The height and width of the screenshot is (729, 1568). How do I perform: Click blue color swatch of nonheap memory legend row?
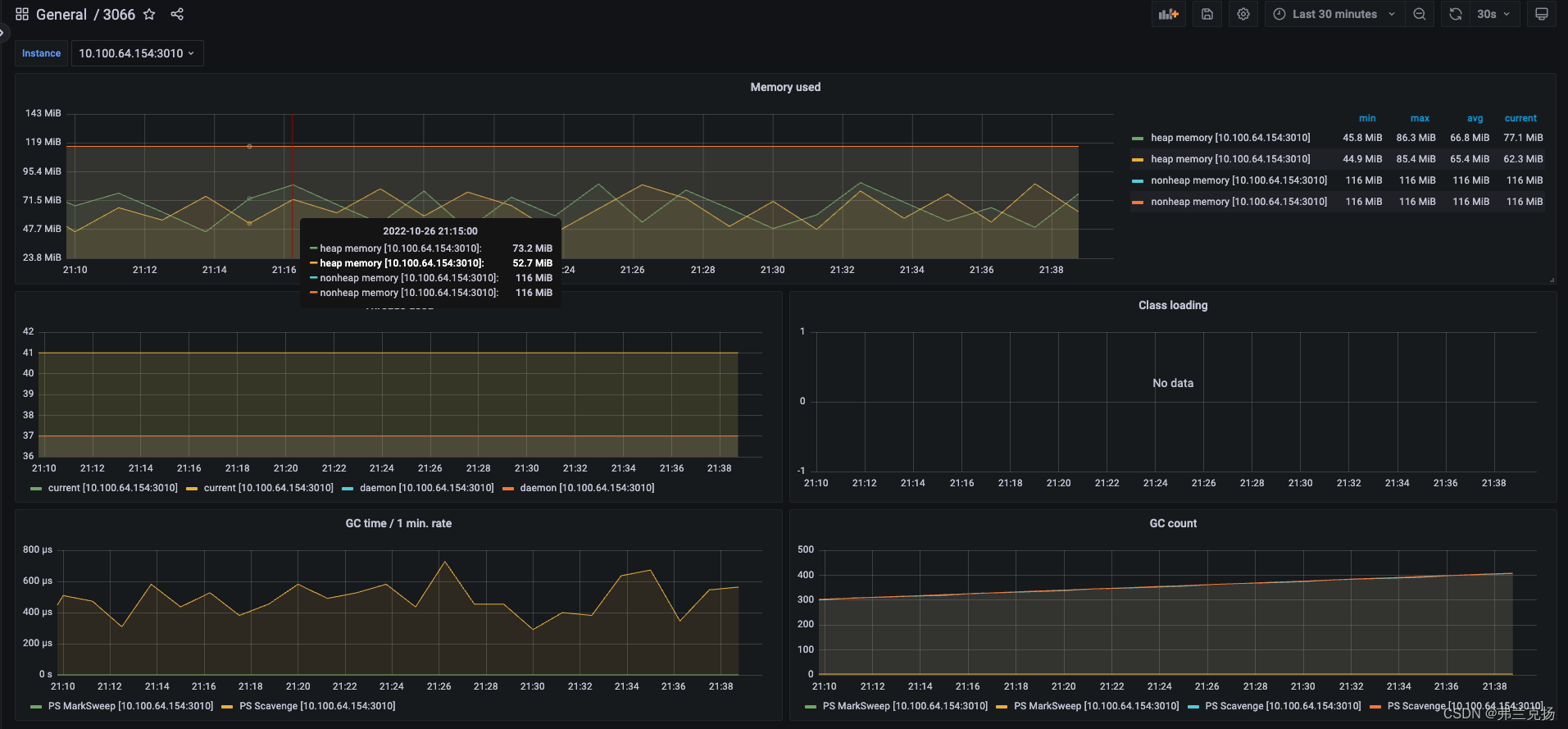[x=1138, y=181]
